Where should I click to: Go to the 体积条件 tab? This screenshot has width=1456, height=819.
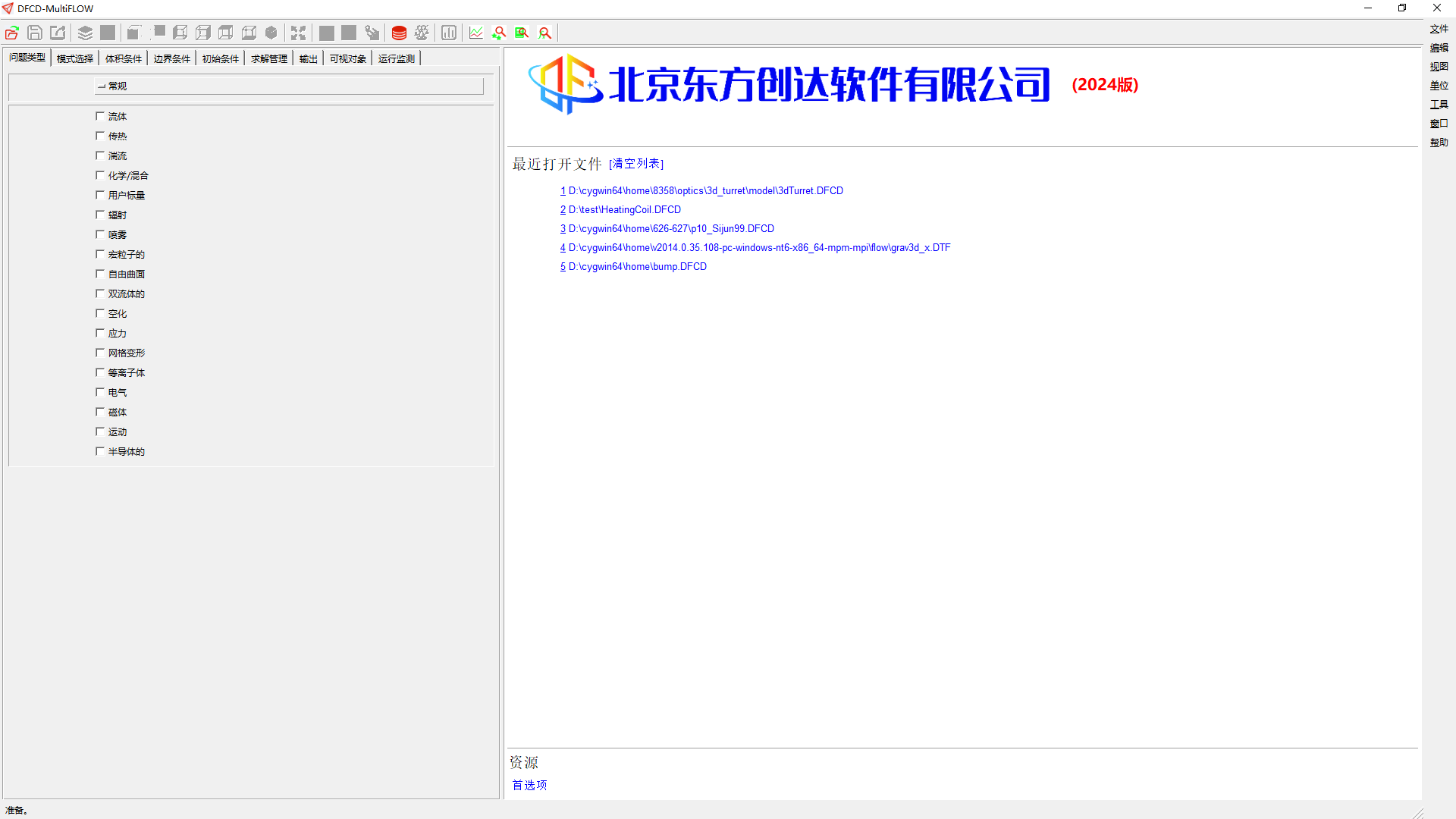123,58
